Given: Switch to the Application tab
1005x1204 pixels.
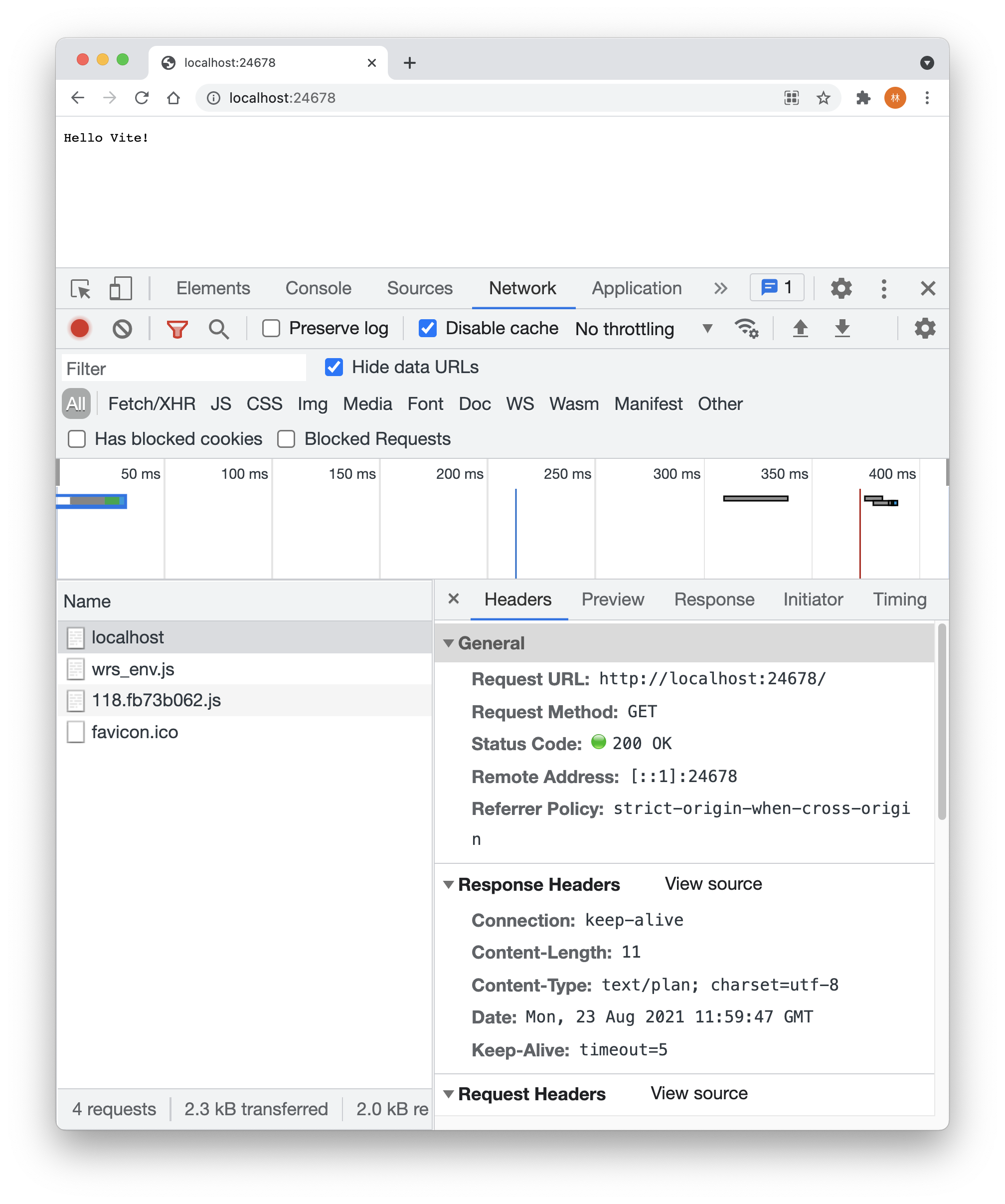Looking at the screenshot, I should click(x=637, y=288).
